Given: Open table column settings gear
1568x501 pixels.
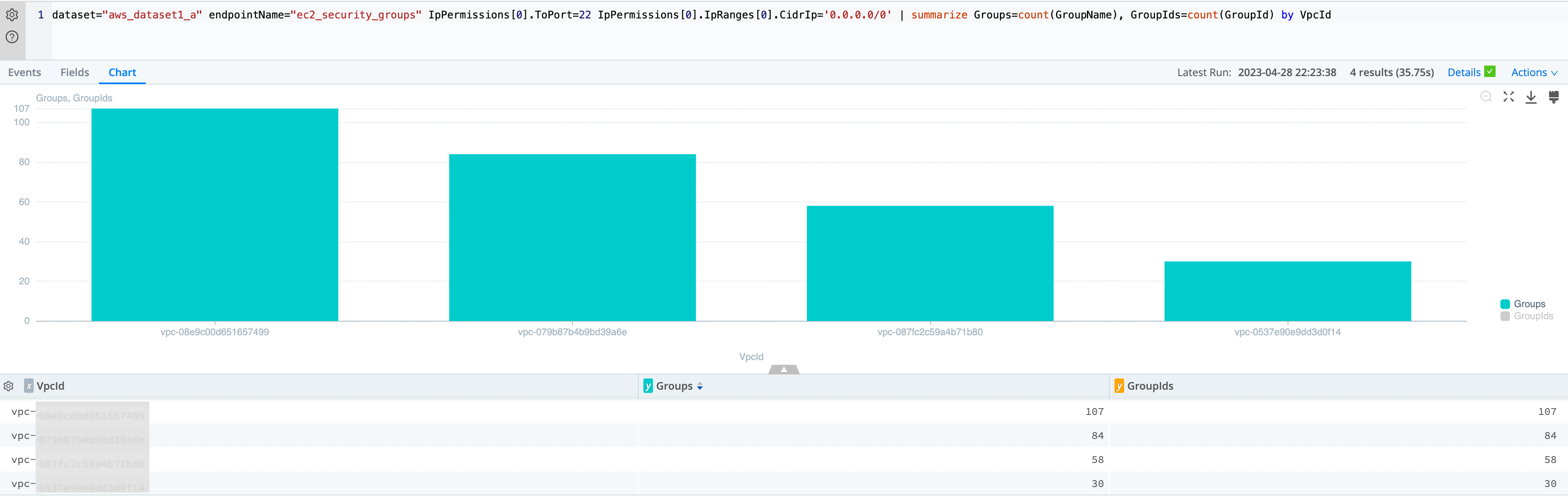Looking at the screenshot, I should [8, 386].
